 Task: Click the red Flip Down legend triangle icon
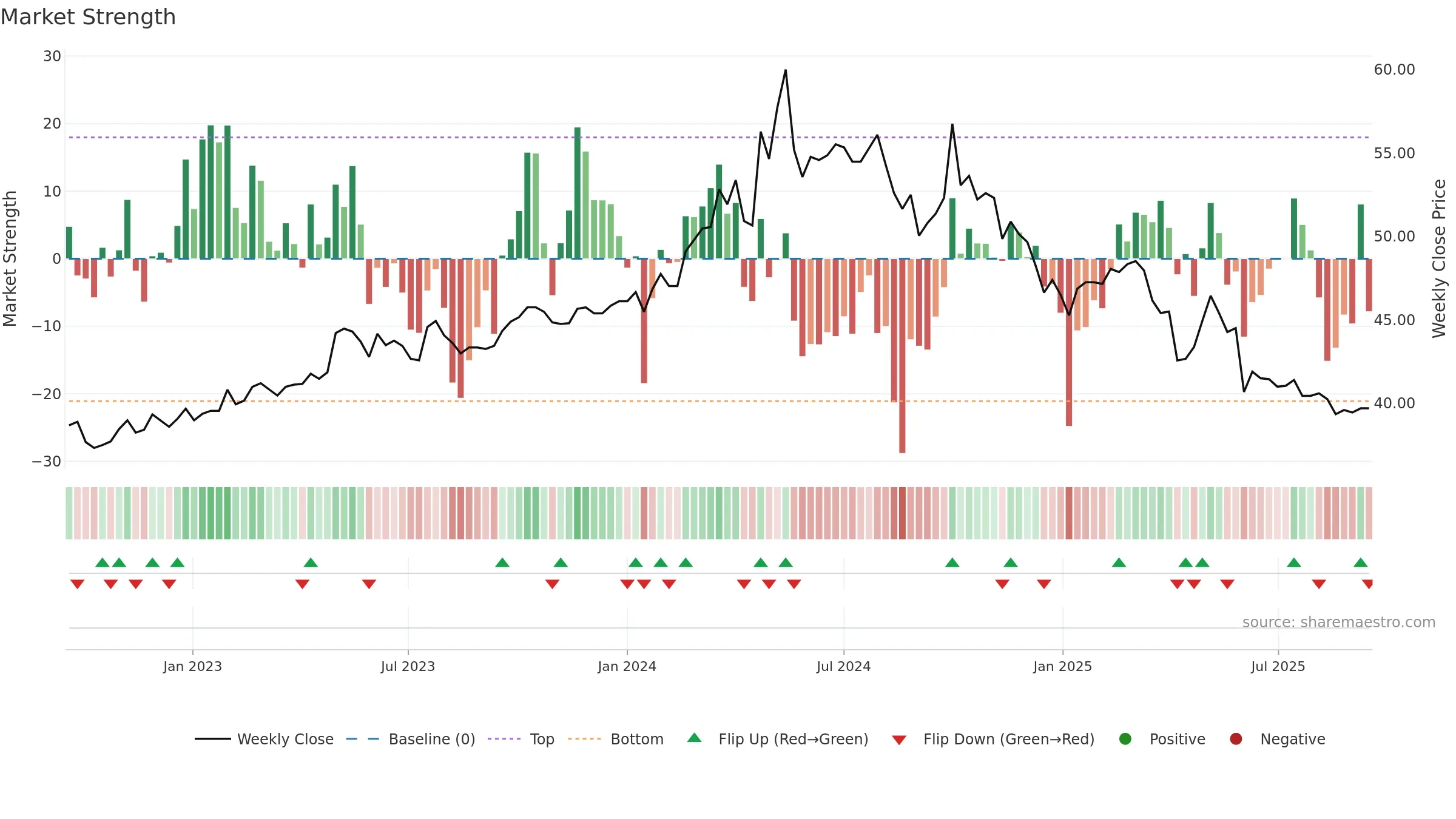click(x=899, y=740)
